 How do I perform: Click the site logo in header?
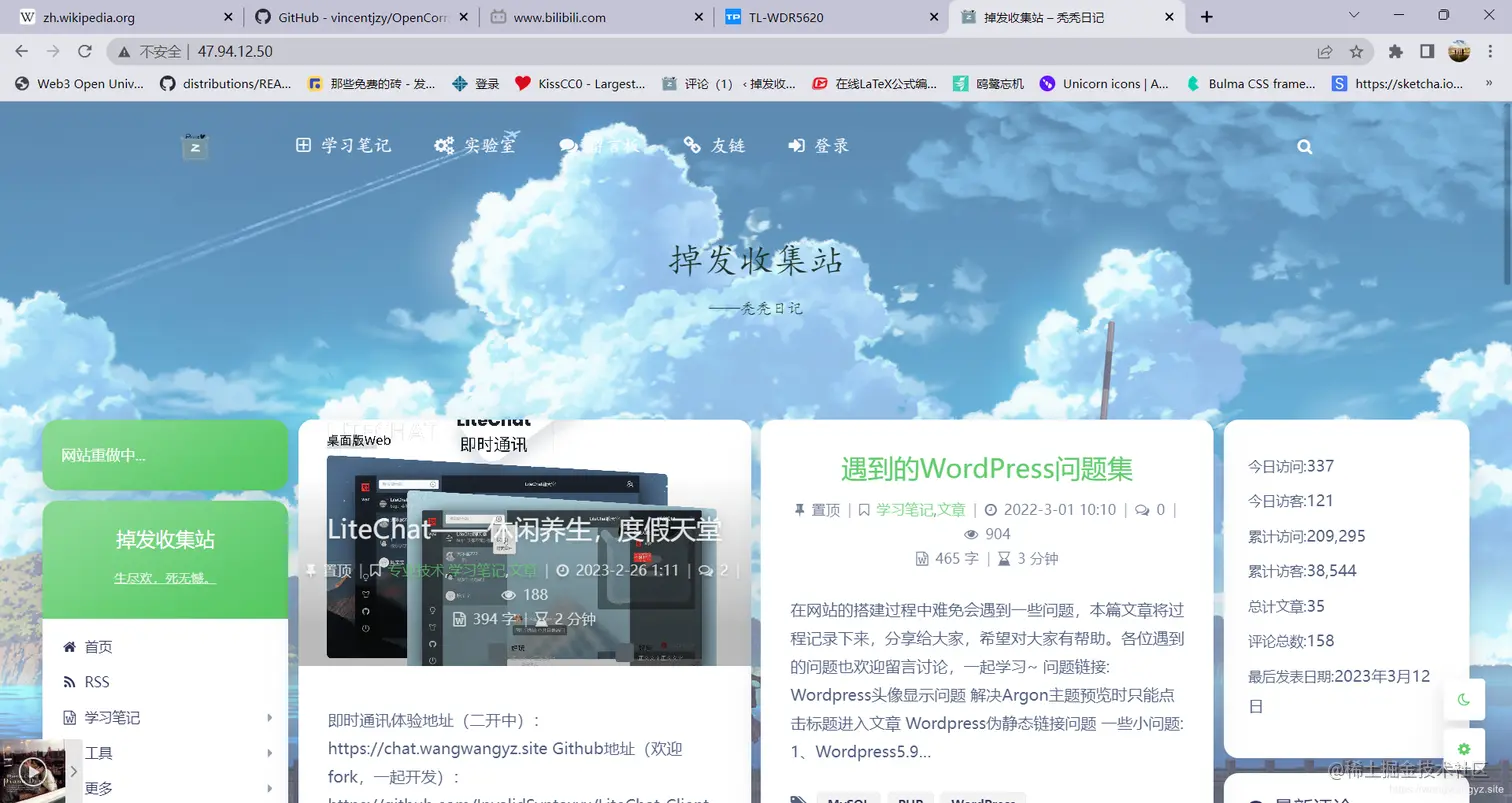click(x=195, y=146)
